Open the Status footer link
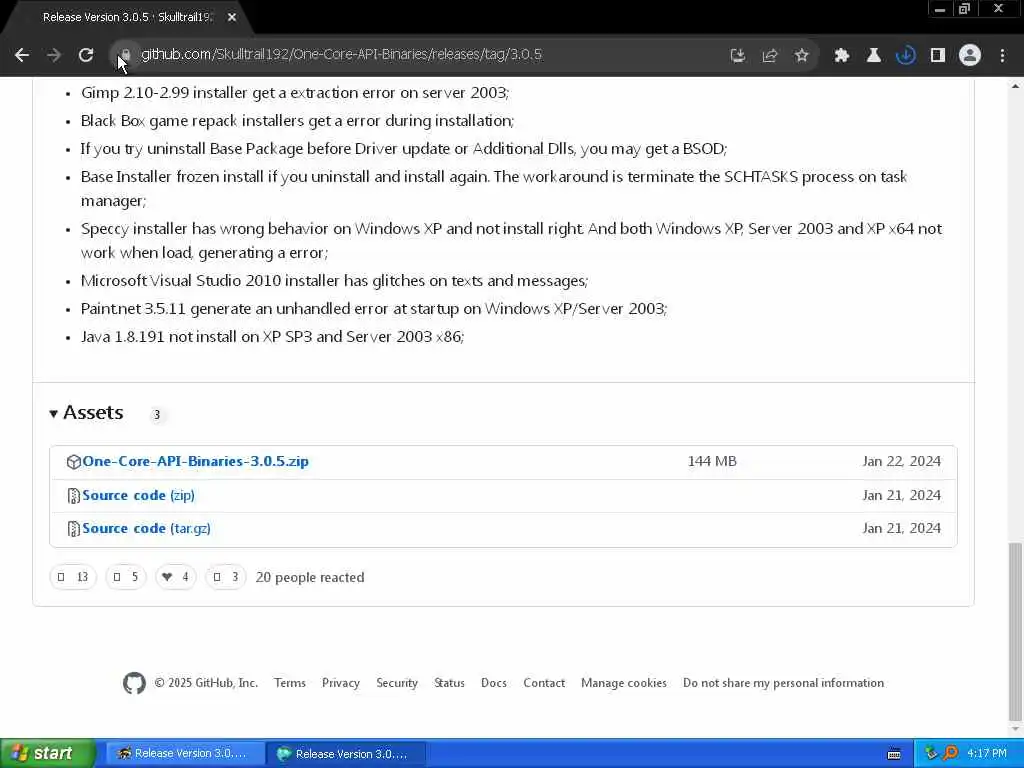Image resolution: width=1024 pixels, height=768 pixels. [x=449, y=683]
